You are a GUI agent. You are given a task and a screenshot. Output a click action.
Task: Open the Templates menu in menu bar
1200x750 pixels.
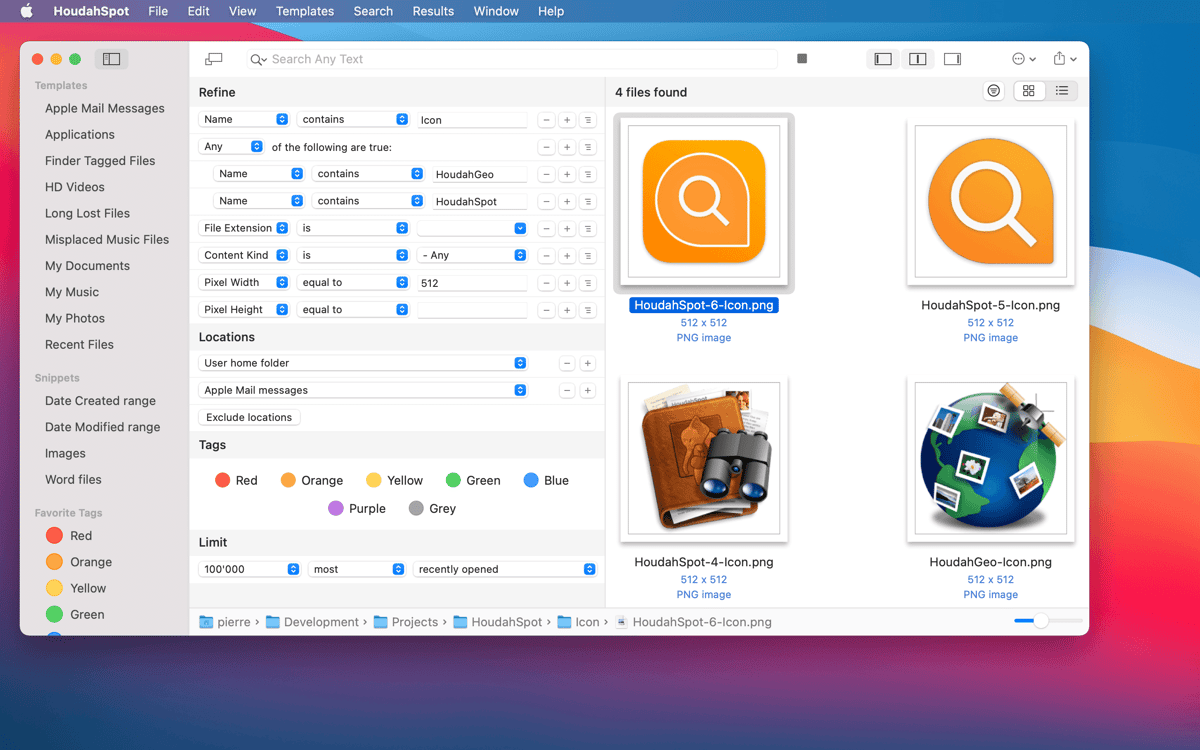point(305,11)
